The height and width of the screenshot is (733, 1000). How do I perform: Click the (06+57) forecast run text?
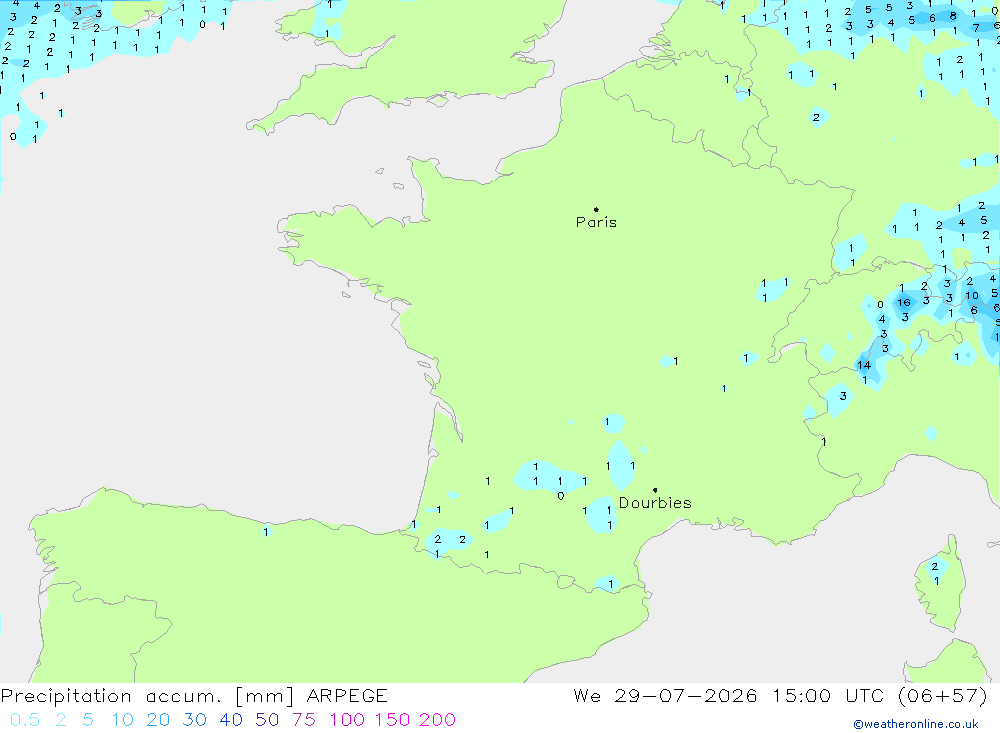pyautogui.click(x=943, y=696)
